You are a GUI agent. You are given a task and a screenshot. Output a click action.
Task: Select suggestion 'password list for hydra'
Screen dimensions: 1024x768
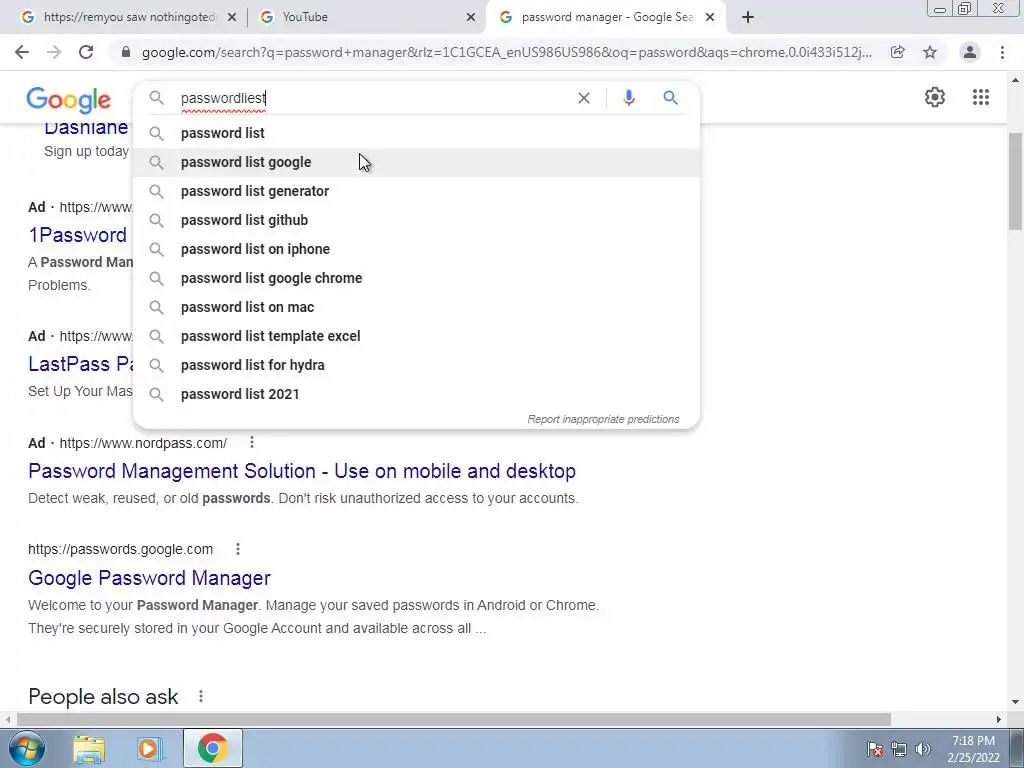coord(416,365)
